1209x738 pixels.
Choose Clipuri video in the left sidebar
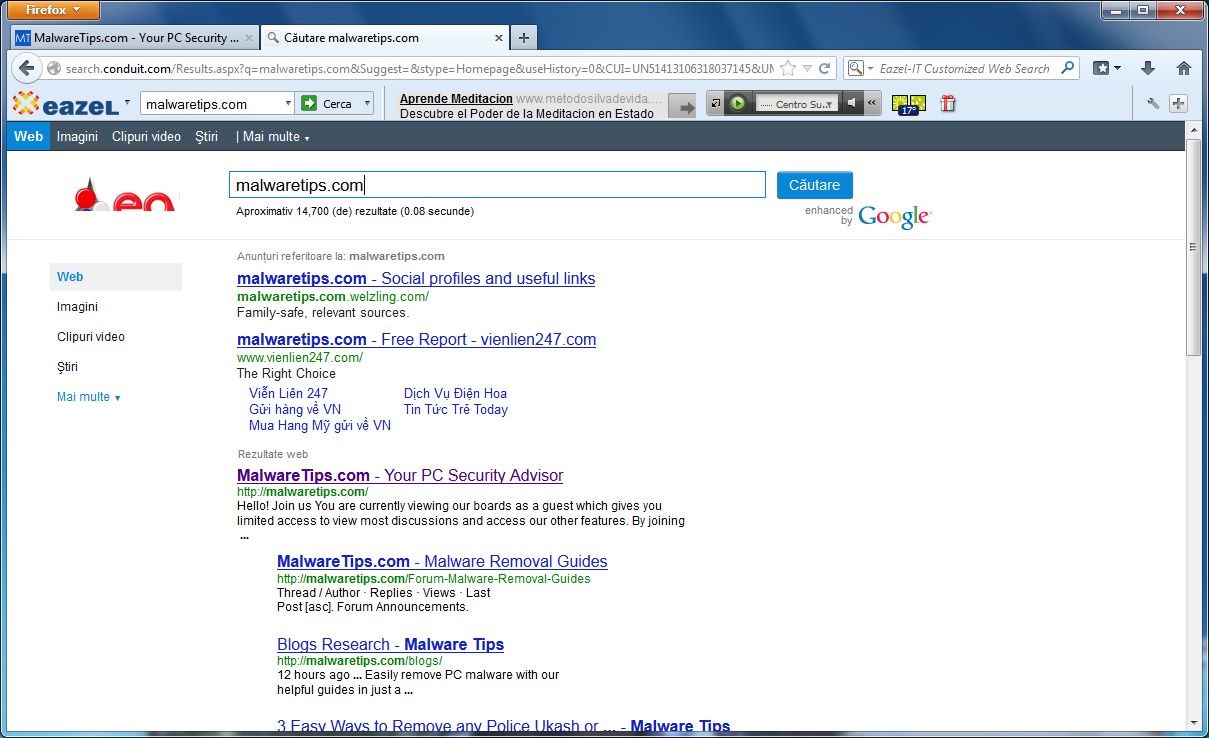click(x=91, y=337)
